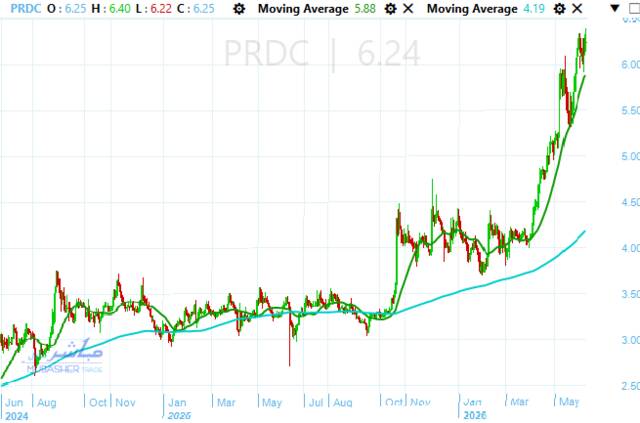Open settings gear for Moving Average 5.88
Viewport: 640px width, 423px height.
coord(391,9)
